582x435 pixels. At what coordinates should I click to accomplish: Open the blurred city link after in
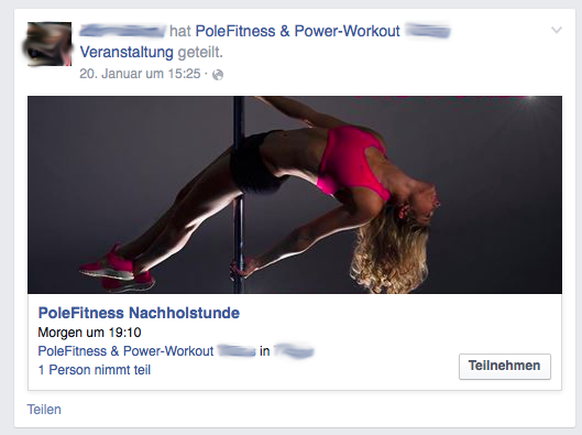[294, 351]
